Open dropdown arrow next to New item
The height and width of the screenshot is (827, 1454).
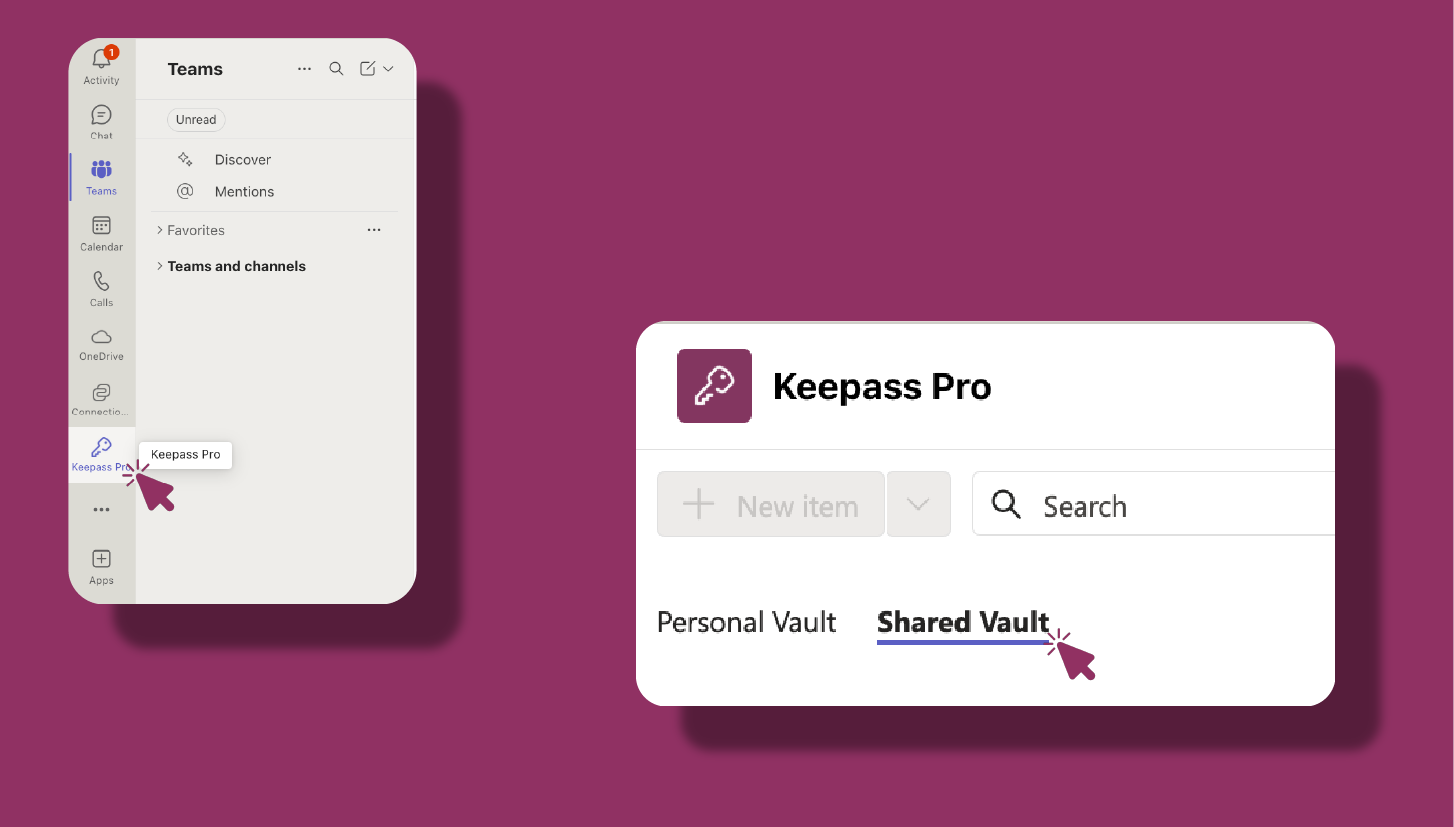[x=918, y=505]
